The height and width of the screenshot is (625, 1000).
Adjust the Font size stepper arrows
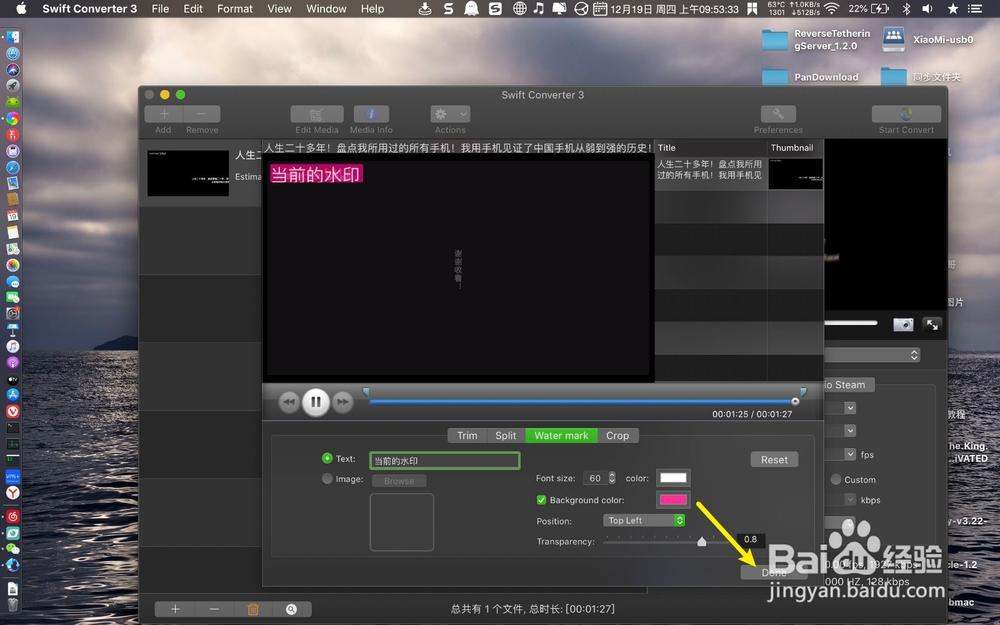(612, 478)
